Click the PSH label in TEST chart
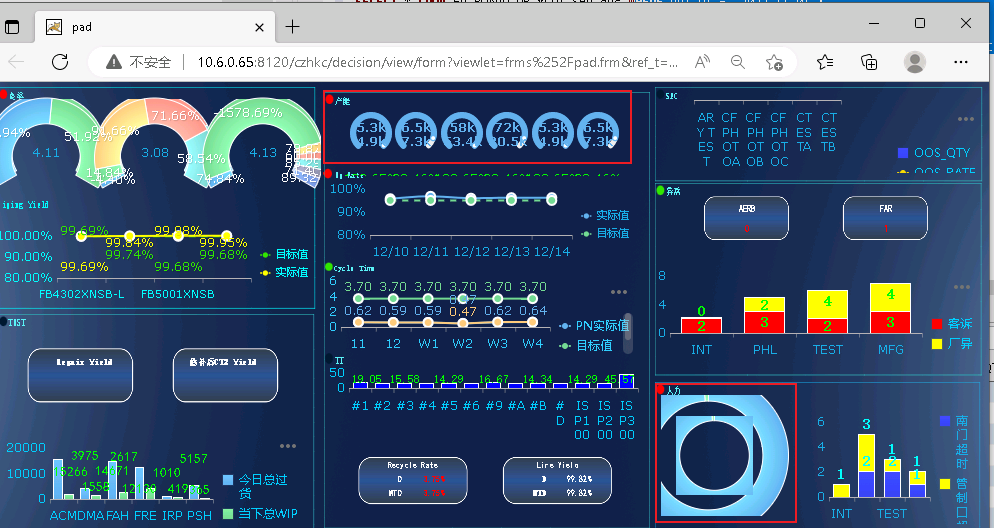 click(x=199, y=515)
